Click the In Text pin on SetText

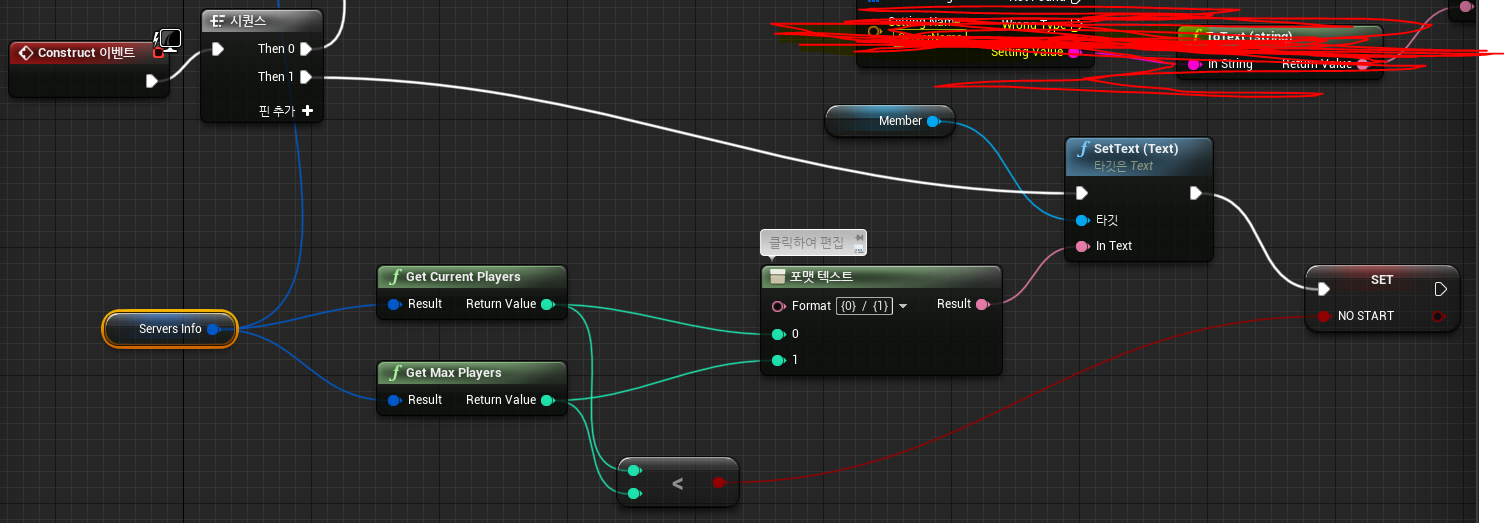[1082, 246]
